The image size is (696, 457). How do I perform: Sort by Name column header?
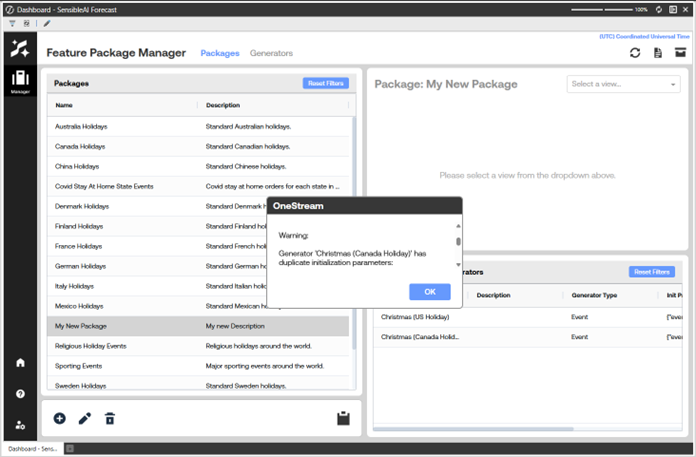(64, 105)
